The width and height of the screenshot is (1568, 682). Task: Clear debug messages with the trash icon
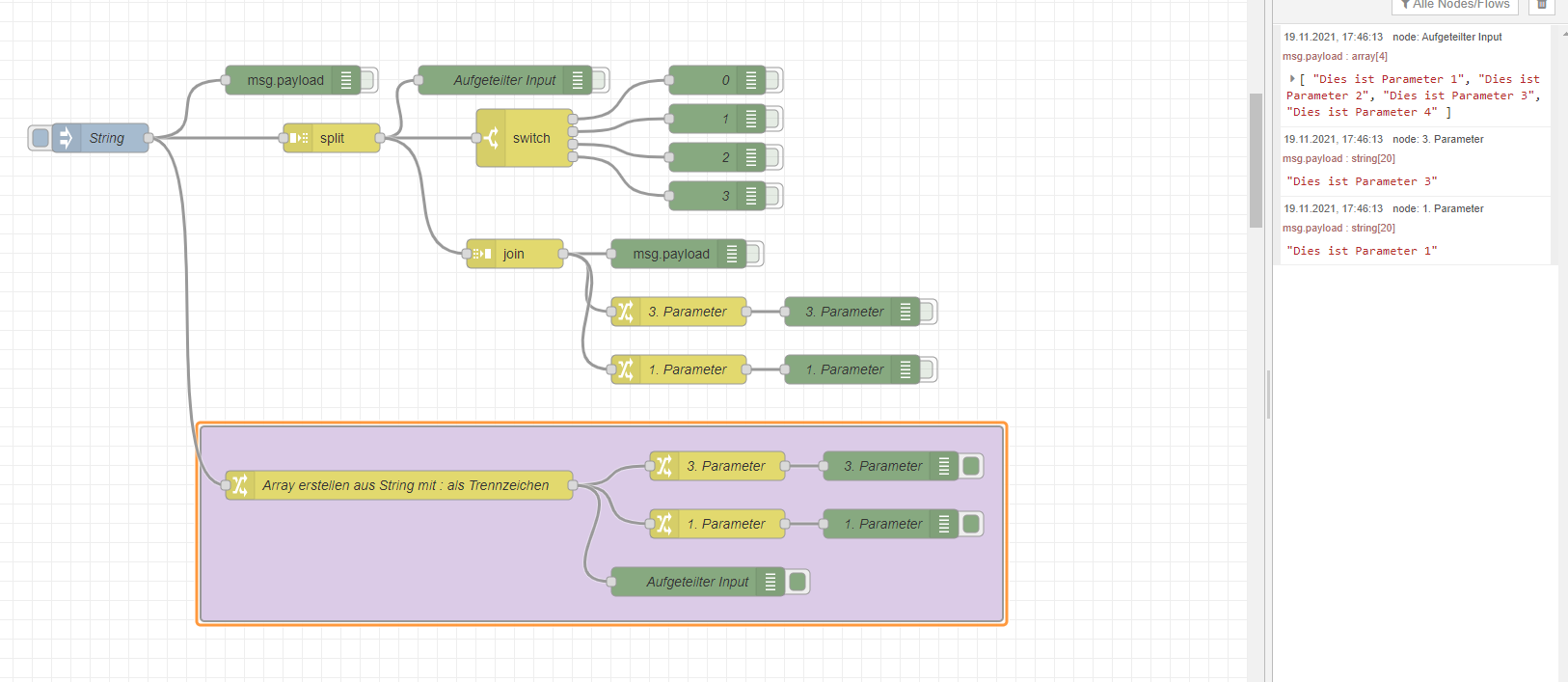click(1542, 5)
